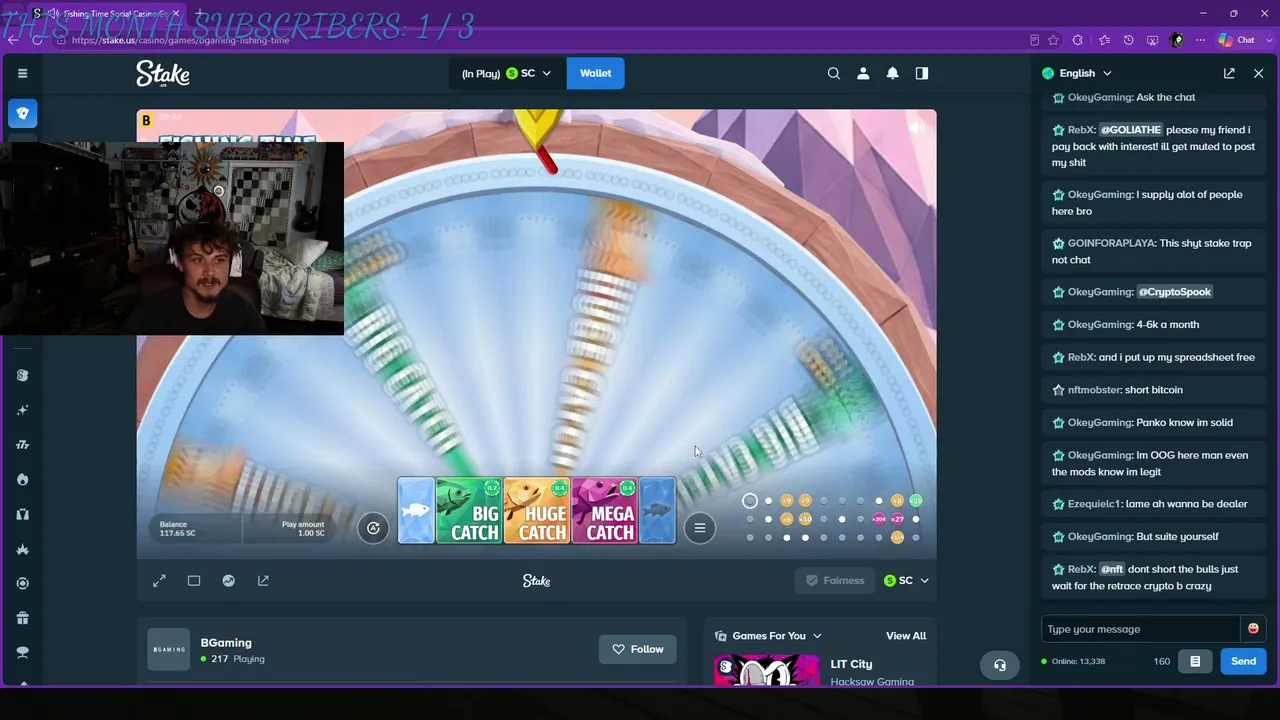The width and height of the screenshot is (1280, 720).
Task: Add this page to browser favorites
Action: coord(1054,40)
